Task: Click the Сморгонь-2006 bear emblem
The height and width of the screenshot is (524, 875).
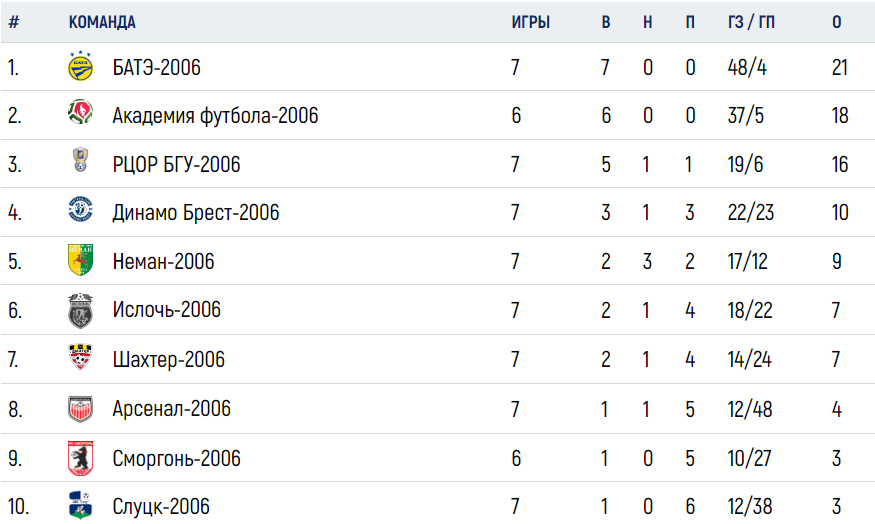Action: (80, 458)
